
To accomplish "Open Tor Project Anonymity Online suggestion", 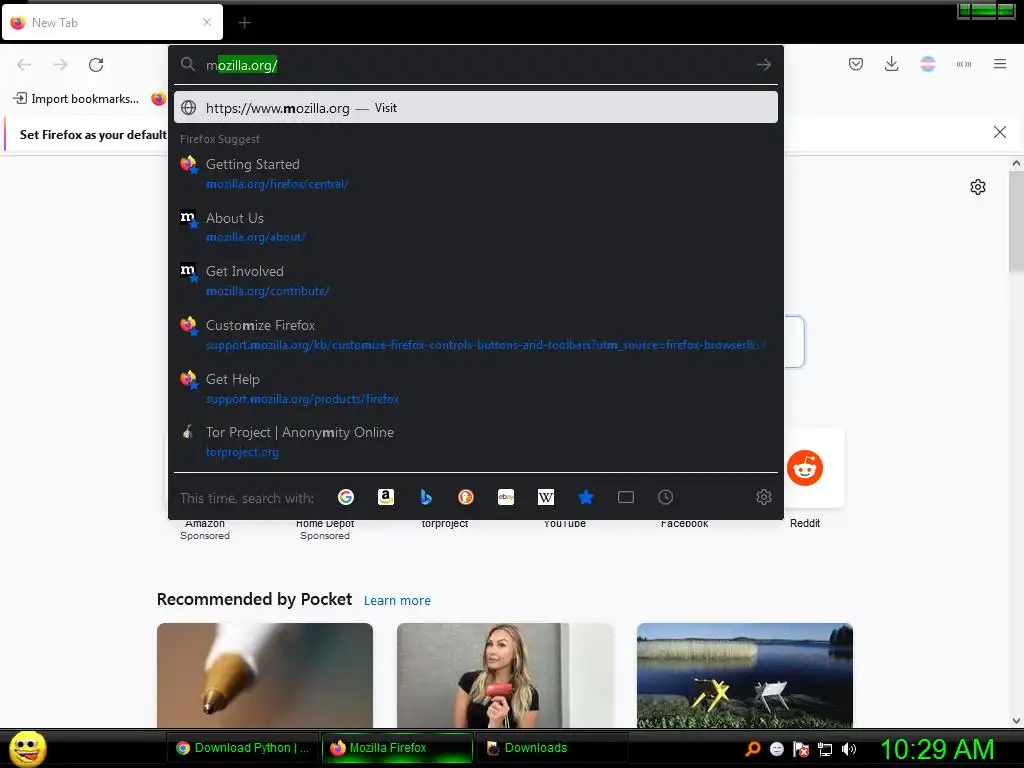I will (475, 442).
